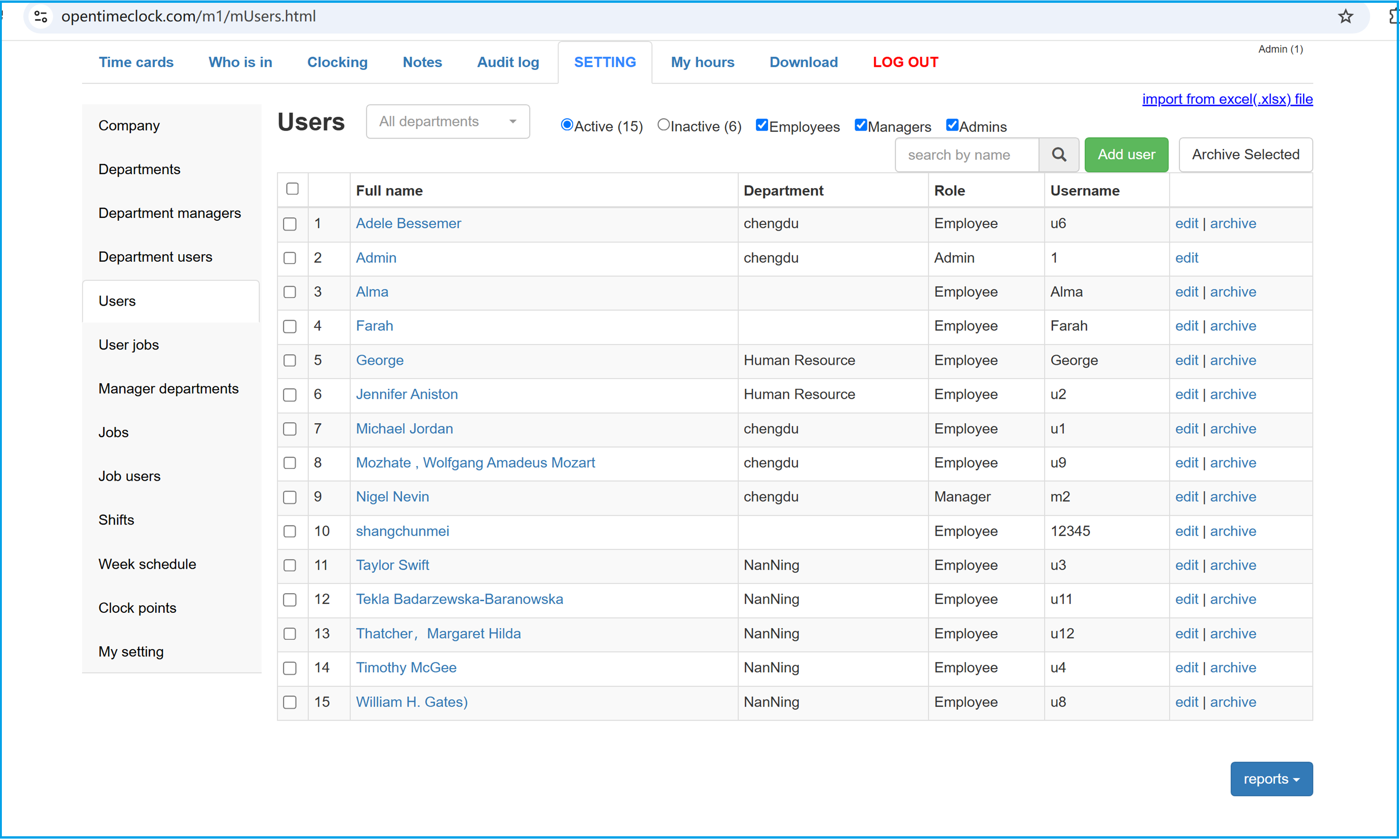Expand the reports dropdown button
Screen dimensions: 1400x840
pyautogui.click(x=1271, y=779)
